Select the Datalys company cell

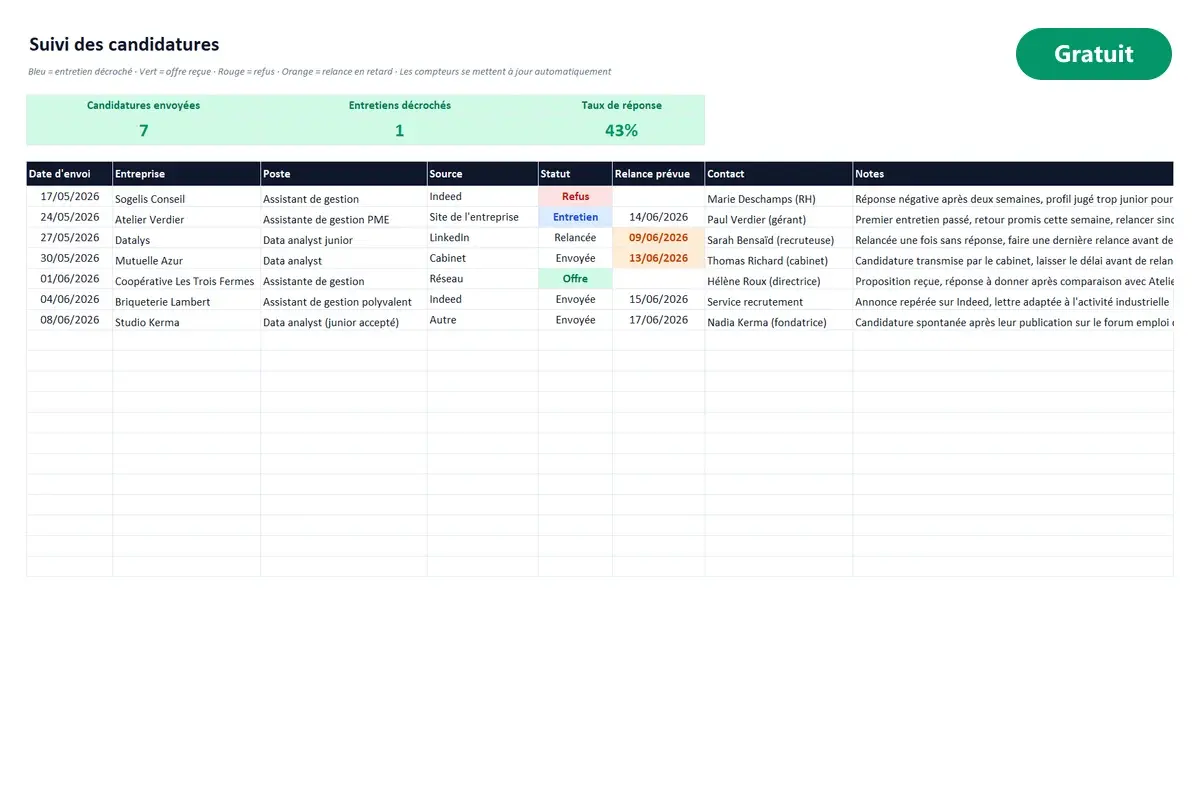pos(187,239)
